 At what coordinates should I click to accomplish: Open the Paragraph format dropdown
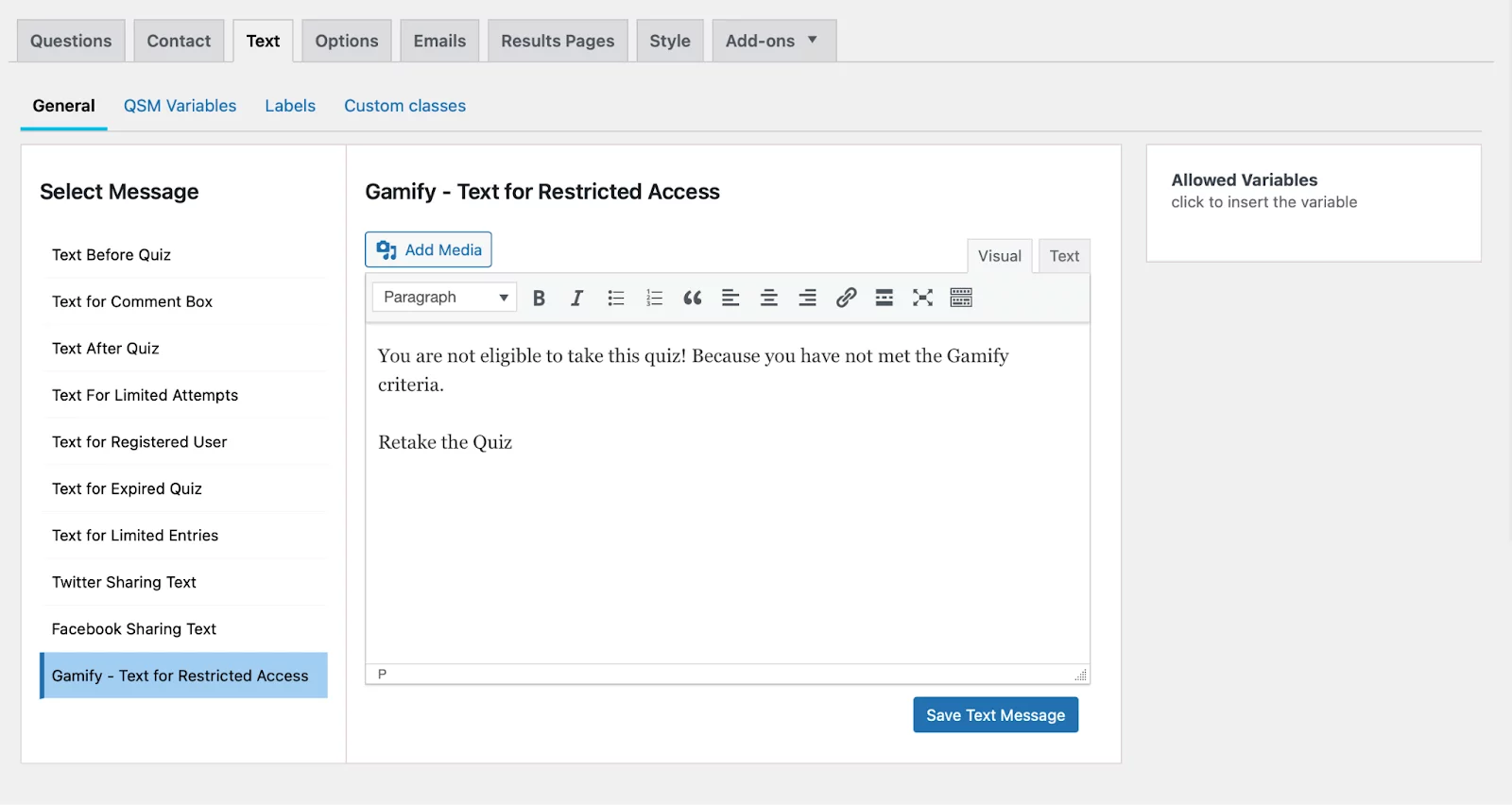[444, 297]
